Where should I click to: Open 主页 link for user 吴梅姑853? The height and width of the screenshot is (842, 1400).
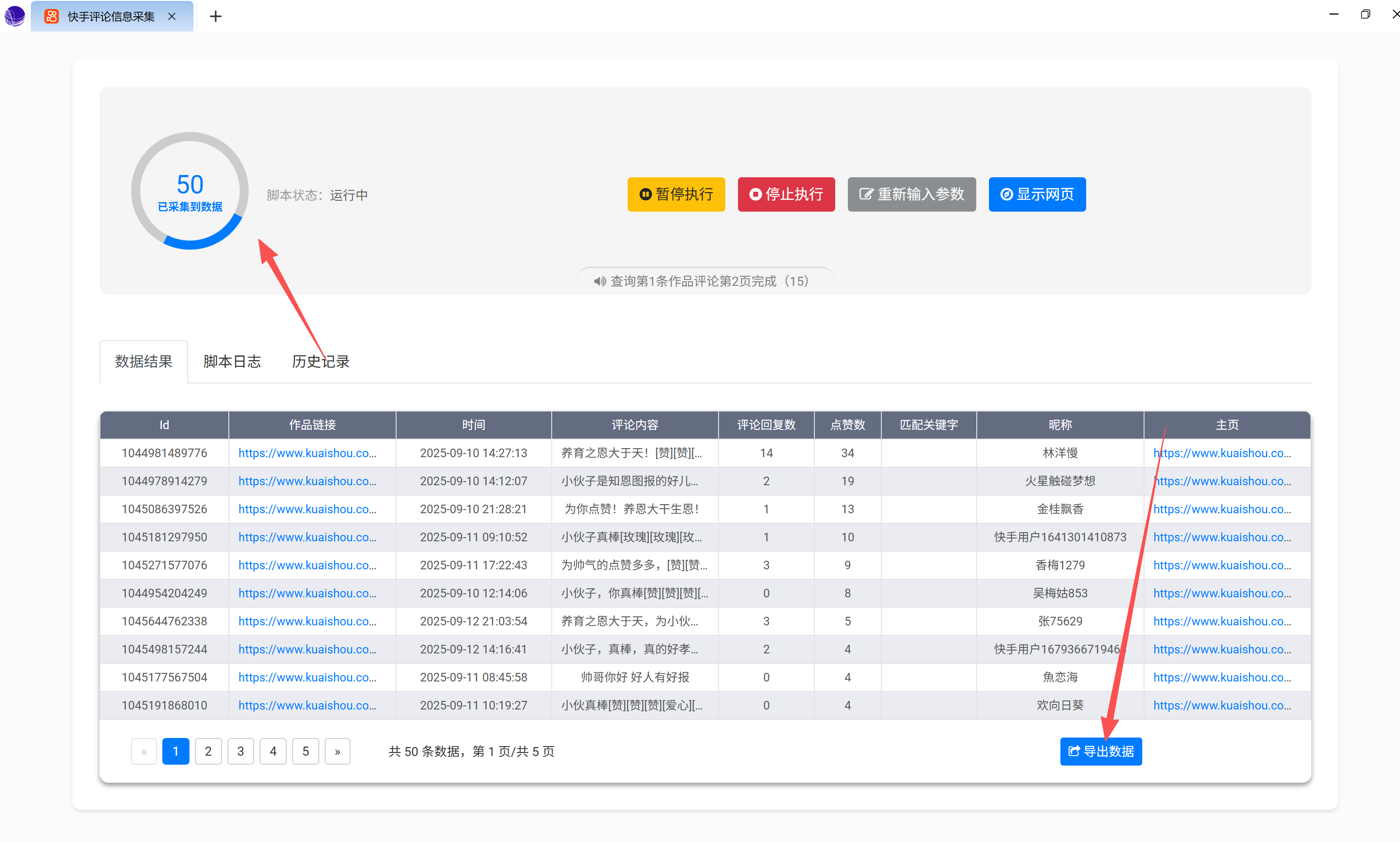(1222, 593)
